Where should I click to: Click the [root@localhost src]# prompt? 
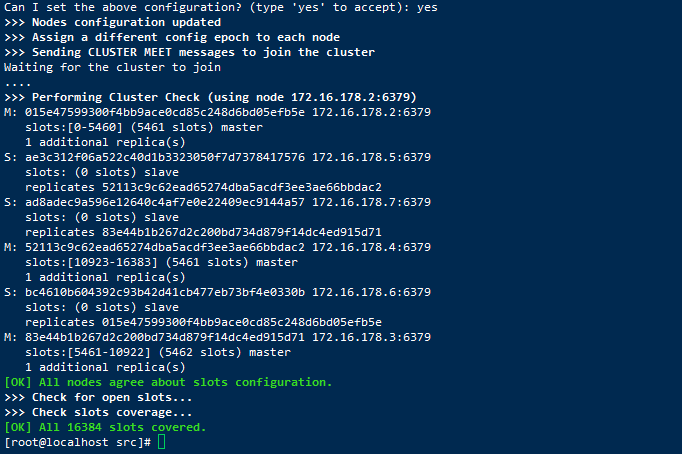tap(78, 442)
